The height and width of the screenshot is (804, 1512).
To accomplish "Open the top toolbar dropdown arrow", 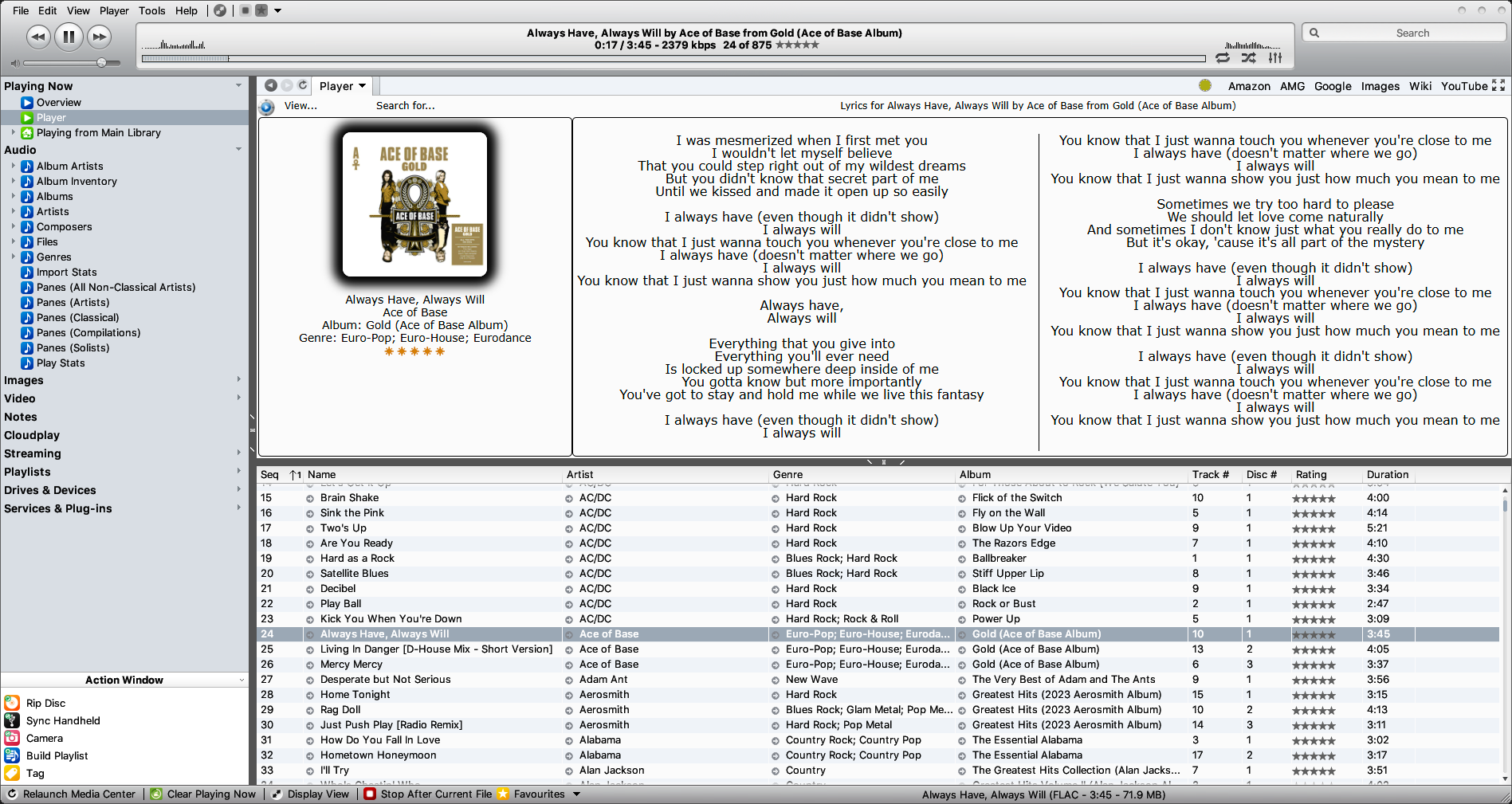I will pyautogui.click(x=278, y=11).
